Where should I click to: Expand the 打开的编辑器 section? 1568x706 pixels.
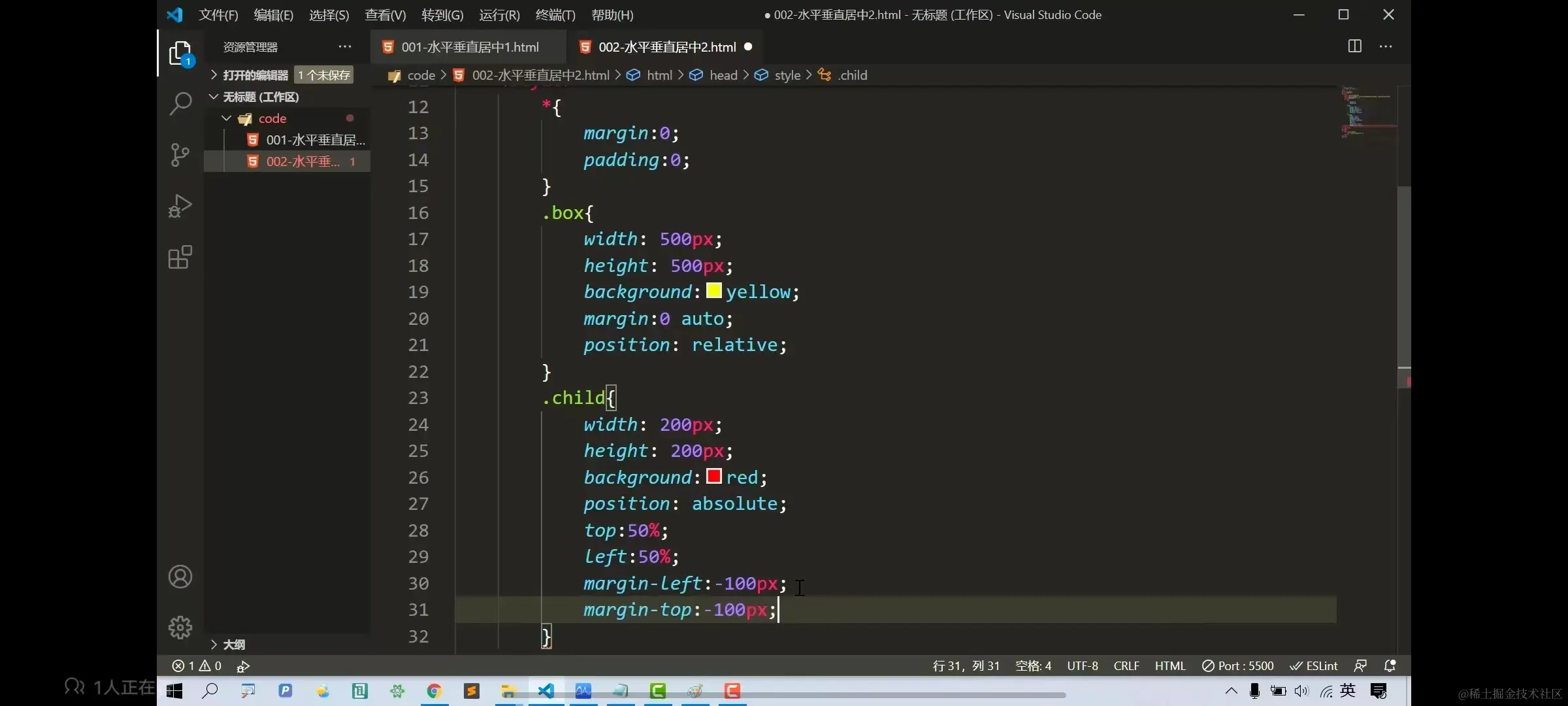(255, 75)
